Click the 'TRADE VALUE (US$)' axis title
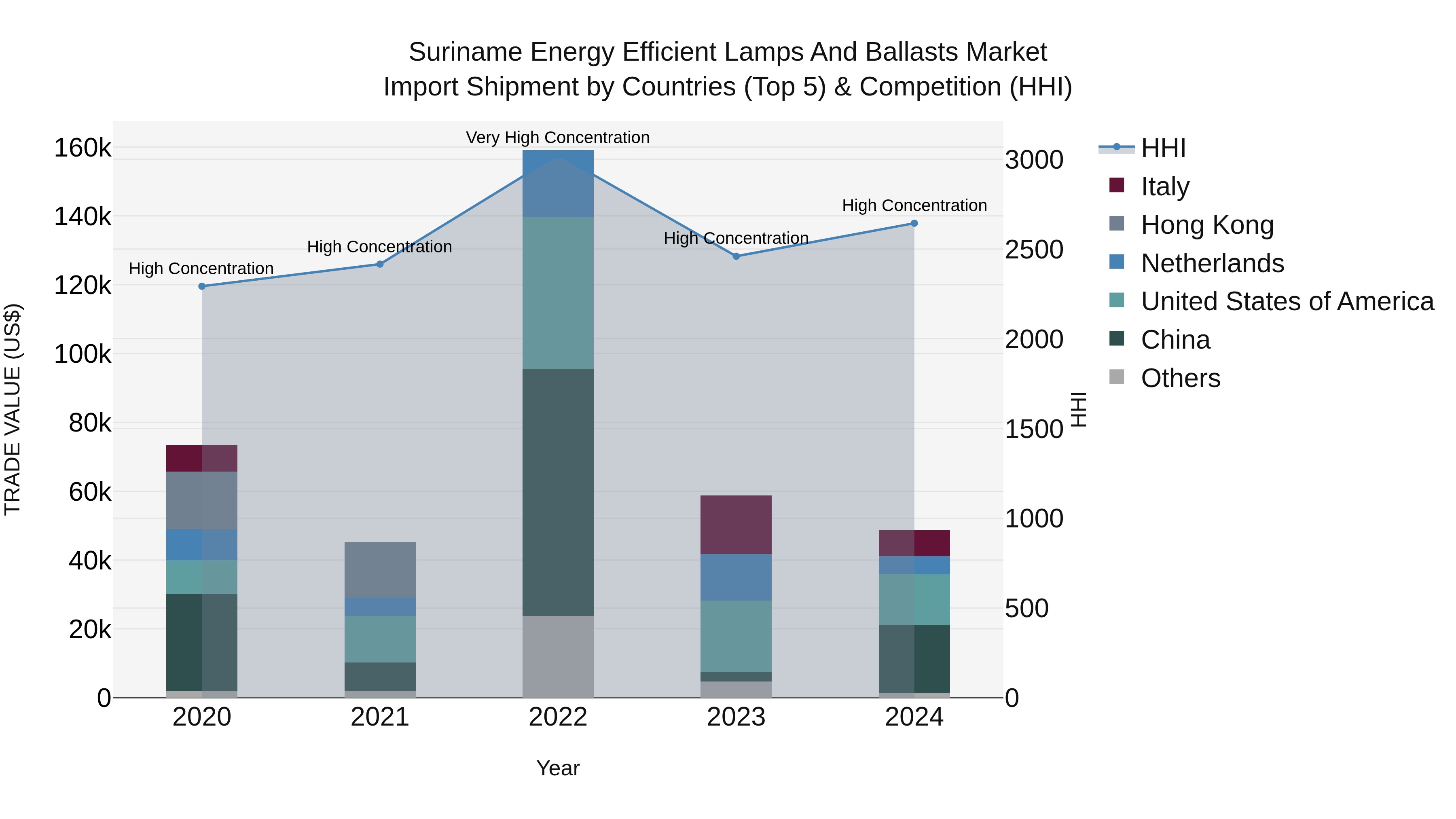1456x819 pixels. (x=13, y=409)
